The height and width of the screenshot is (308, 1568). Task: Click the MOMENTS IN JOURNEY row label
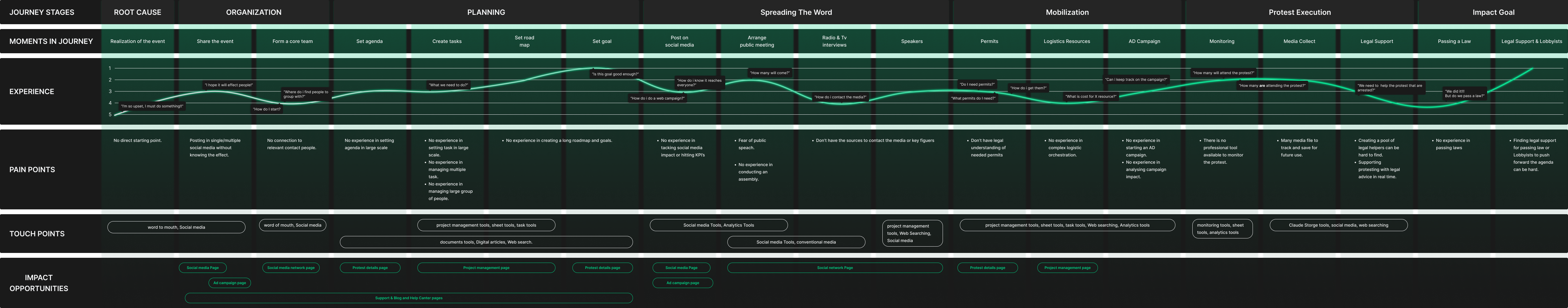point(51,41)
